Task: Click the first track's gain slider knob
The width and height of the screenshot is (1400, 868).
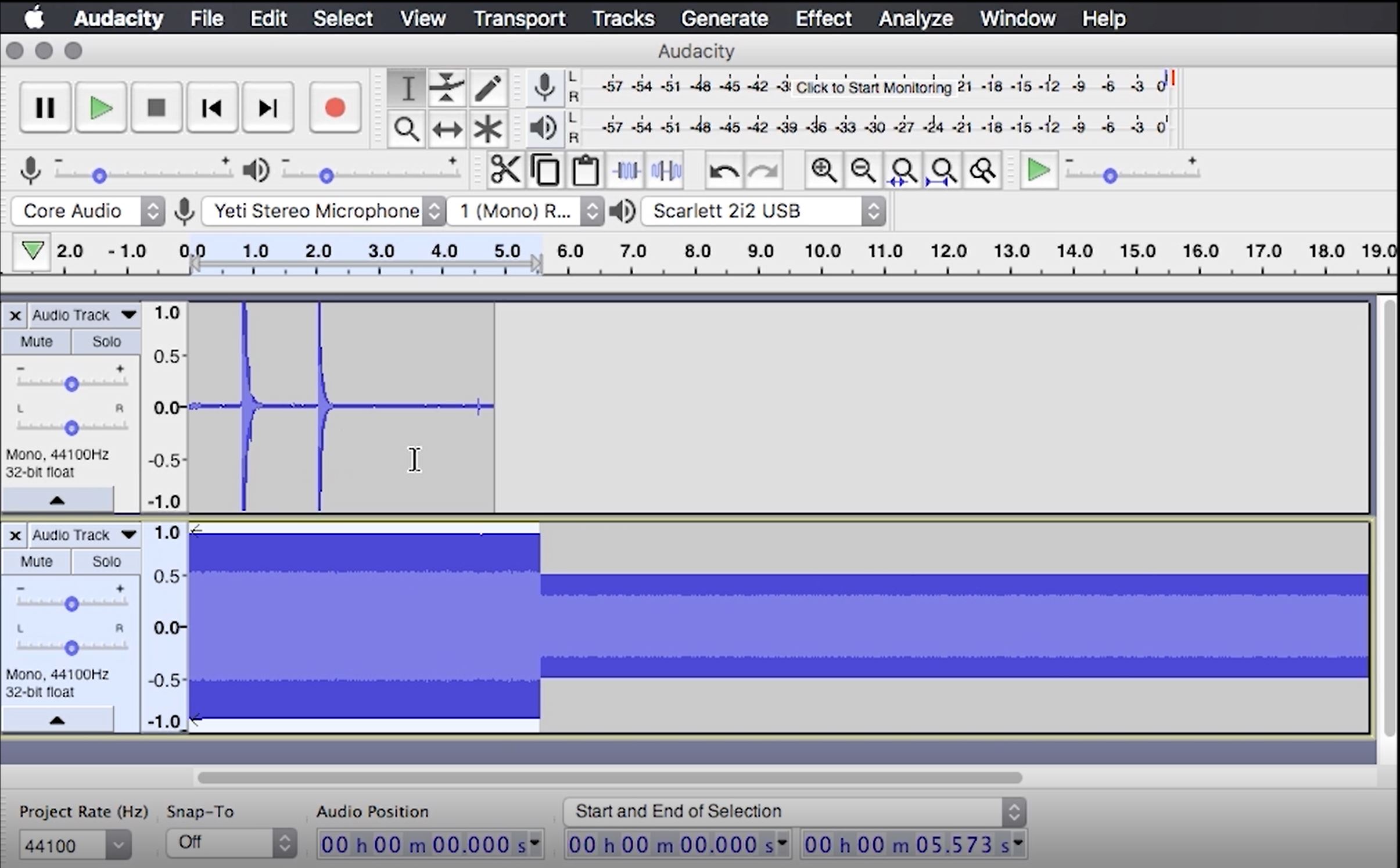Action: coord(71,384)
